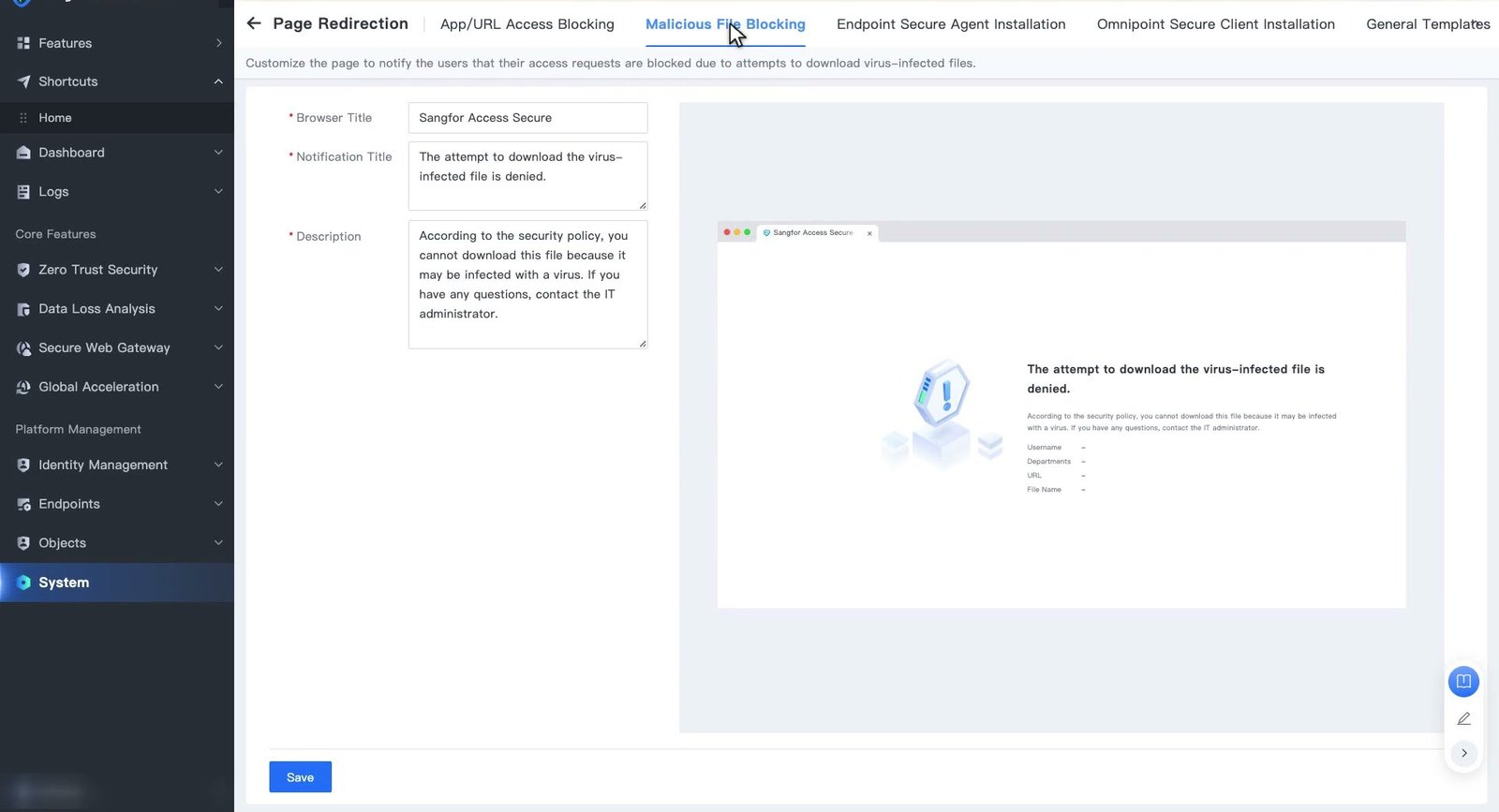
Task: Switch to General Templates tab
Action: coord(1428,24)
